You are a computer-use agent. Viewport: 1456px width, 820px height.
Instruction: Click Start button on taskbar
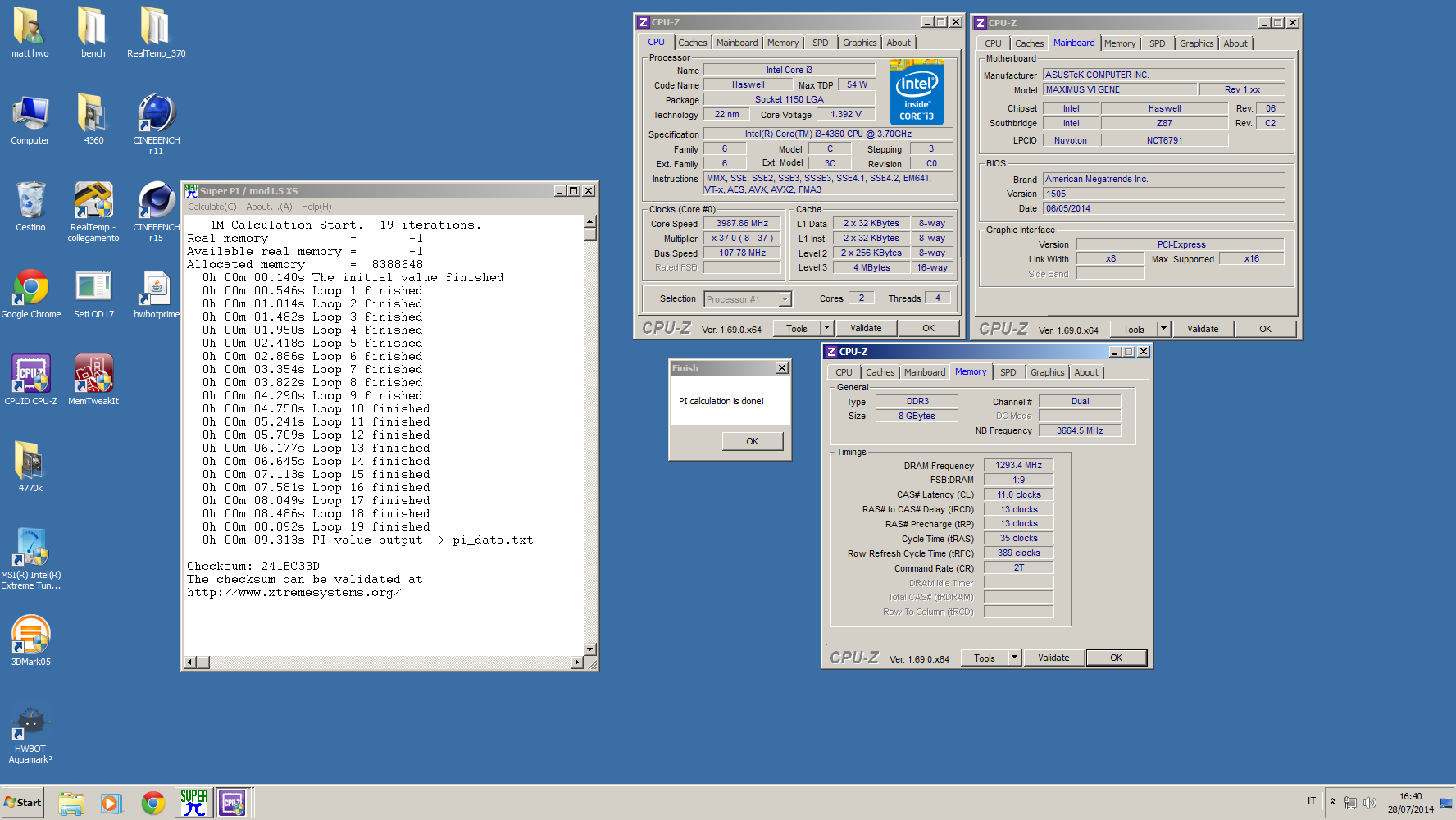(x=23, y=803)
